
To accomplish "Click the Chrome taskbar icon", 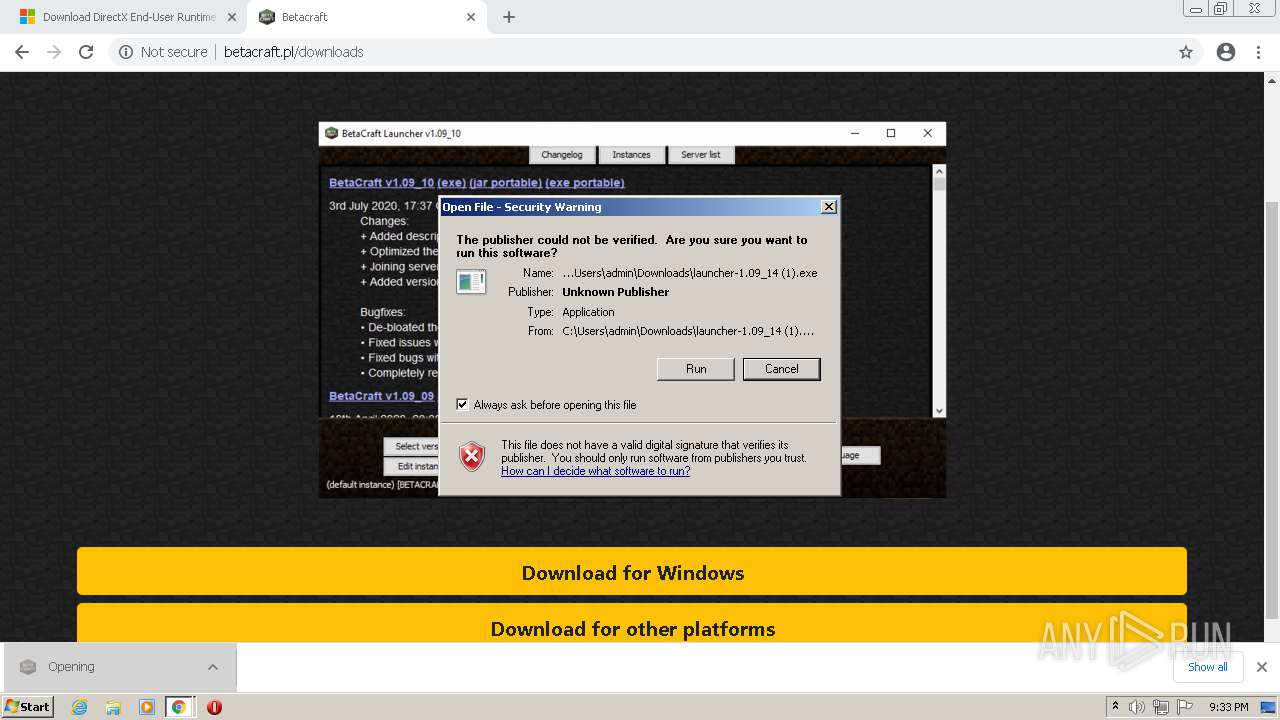I will 179,707.
